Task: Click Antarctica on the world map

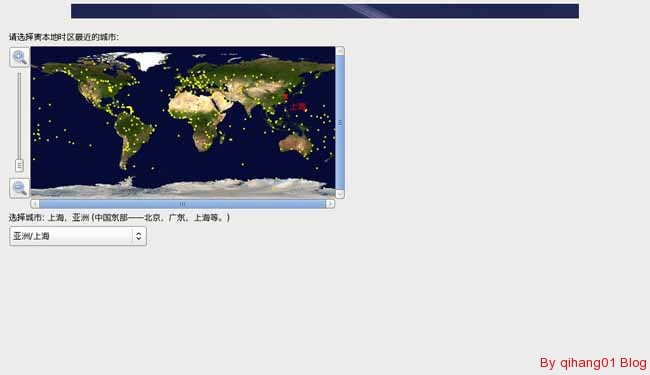Action: (x=183, y=189)
